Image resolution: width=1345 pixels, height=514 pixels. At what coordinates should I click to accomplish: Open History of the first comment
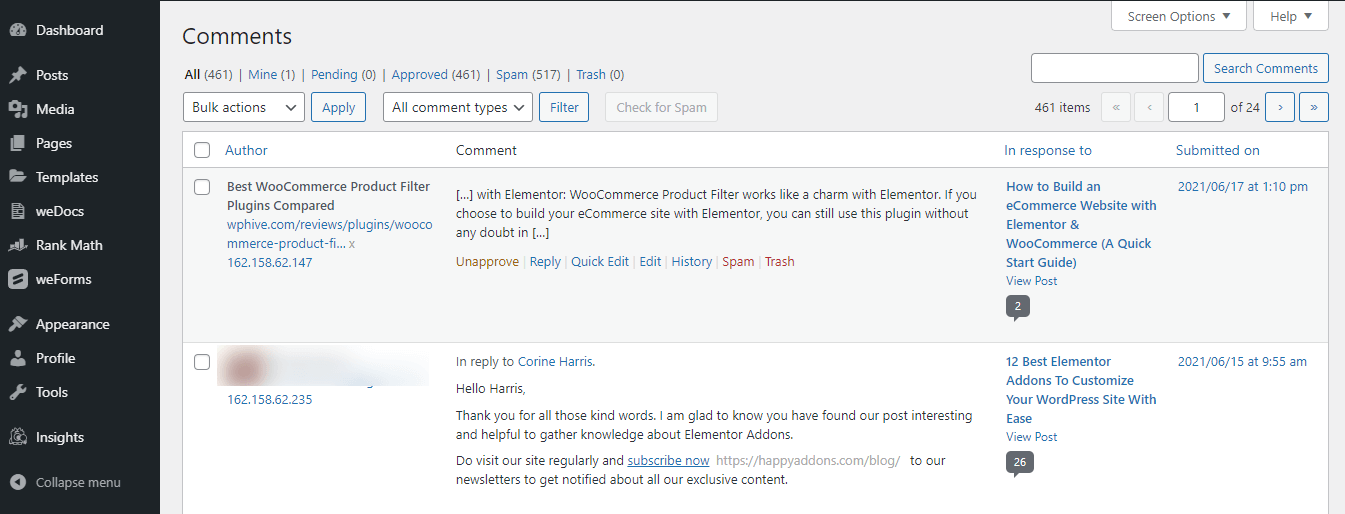(692, 261)
